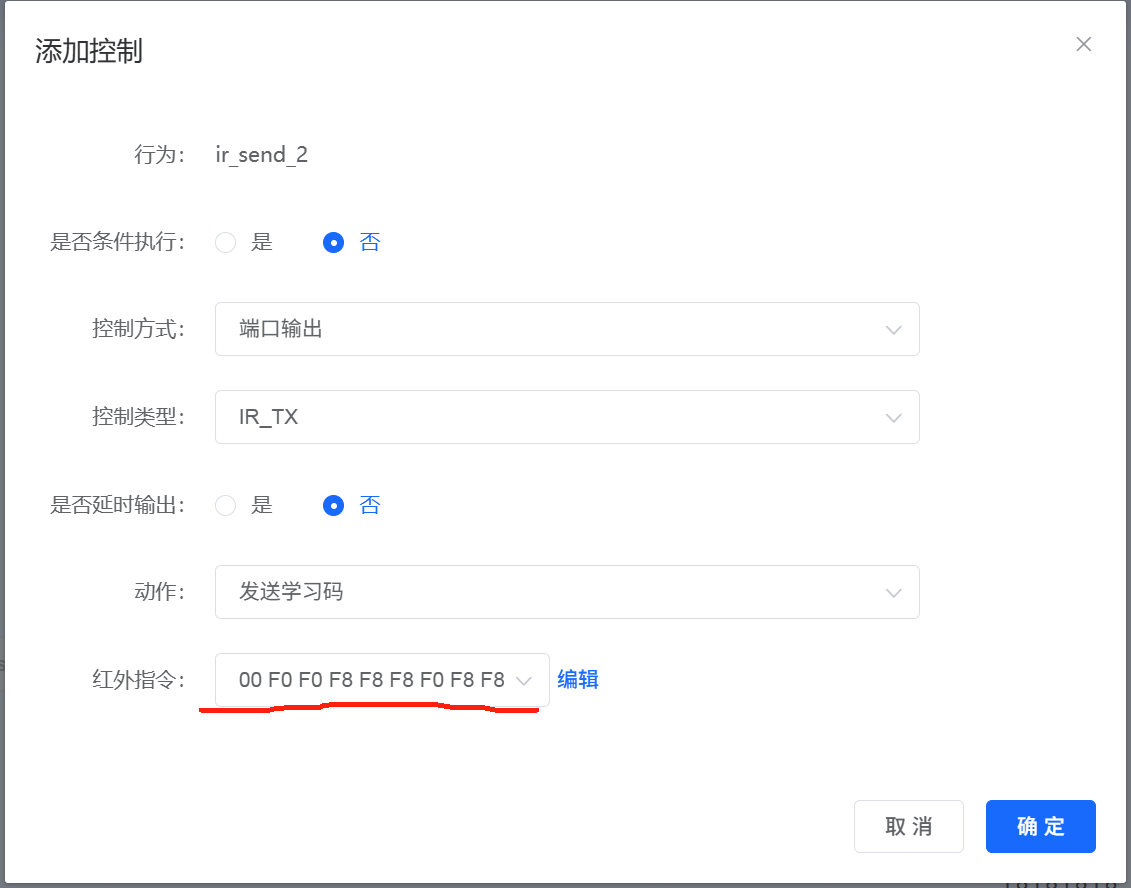
Task: Click the ir_send_2 behavior value
Action: click(x=261, y=154)
